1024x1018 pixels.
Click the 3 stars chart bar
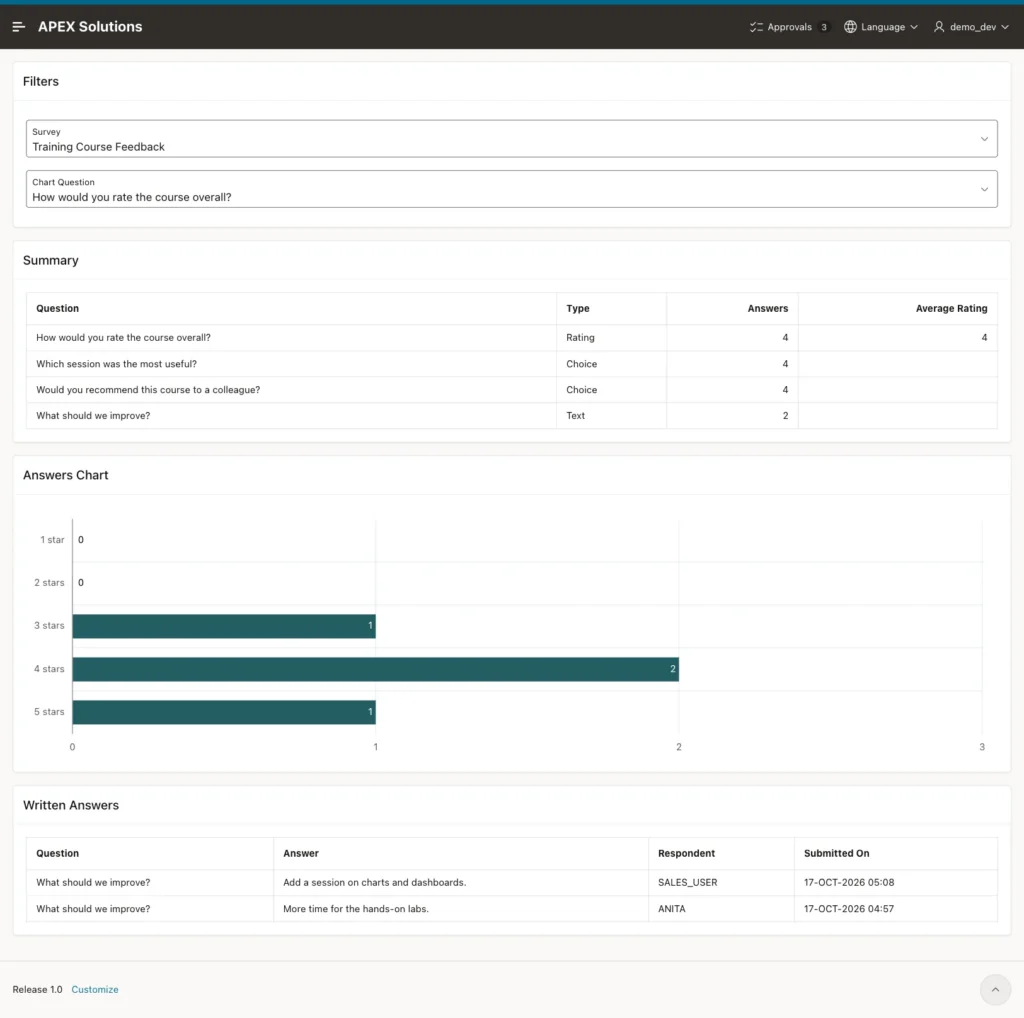224,626
